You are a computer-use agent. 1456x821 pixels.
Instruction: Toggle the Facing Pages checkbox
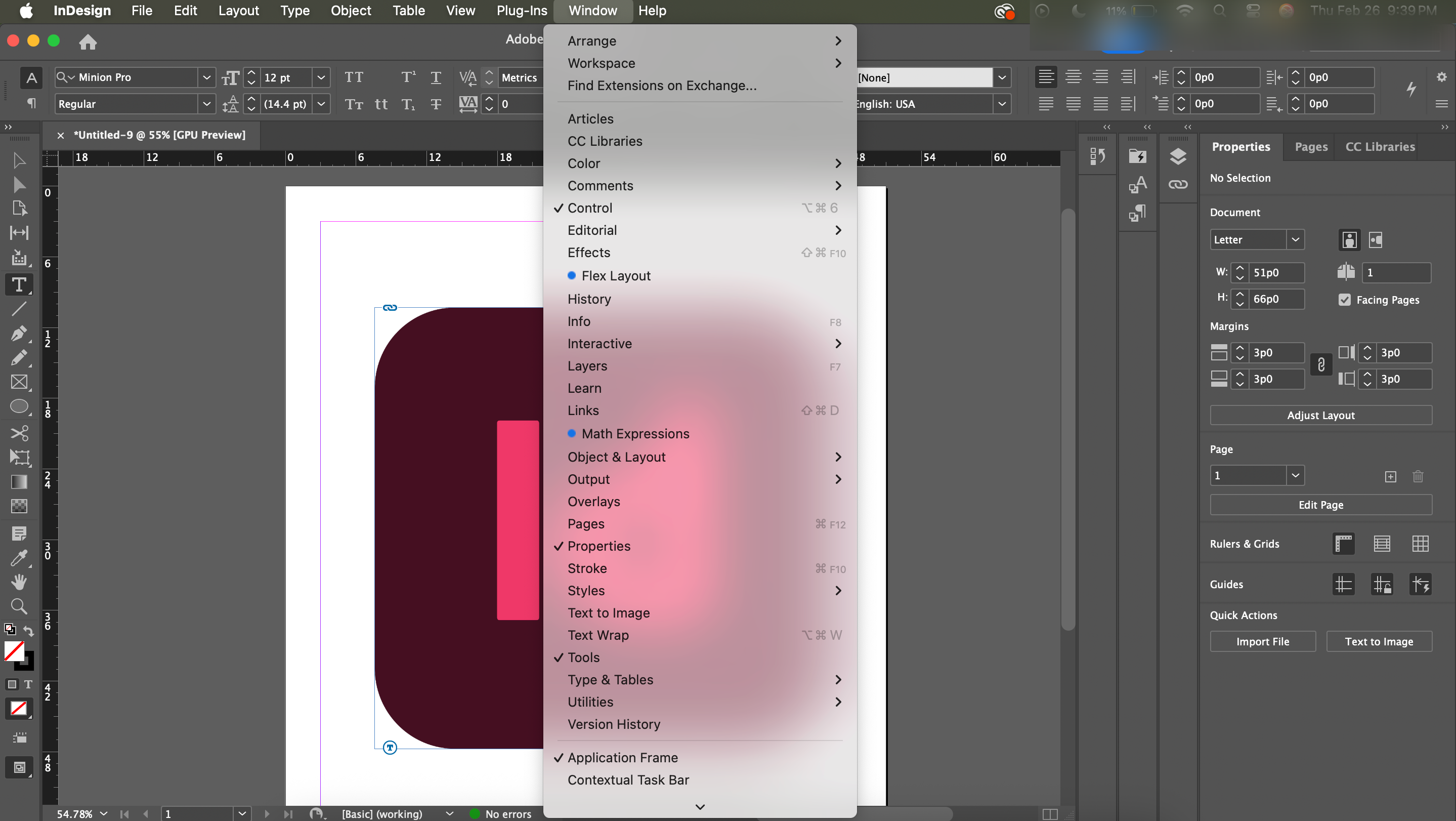[1345, 300]
